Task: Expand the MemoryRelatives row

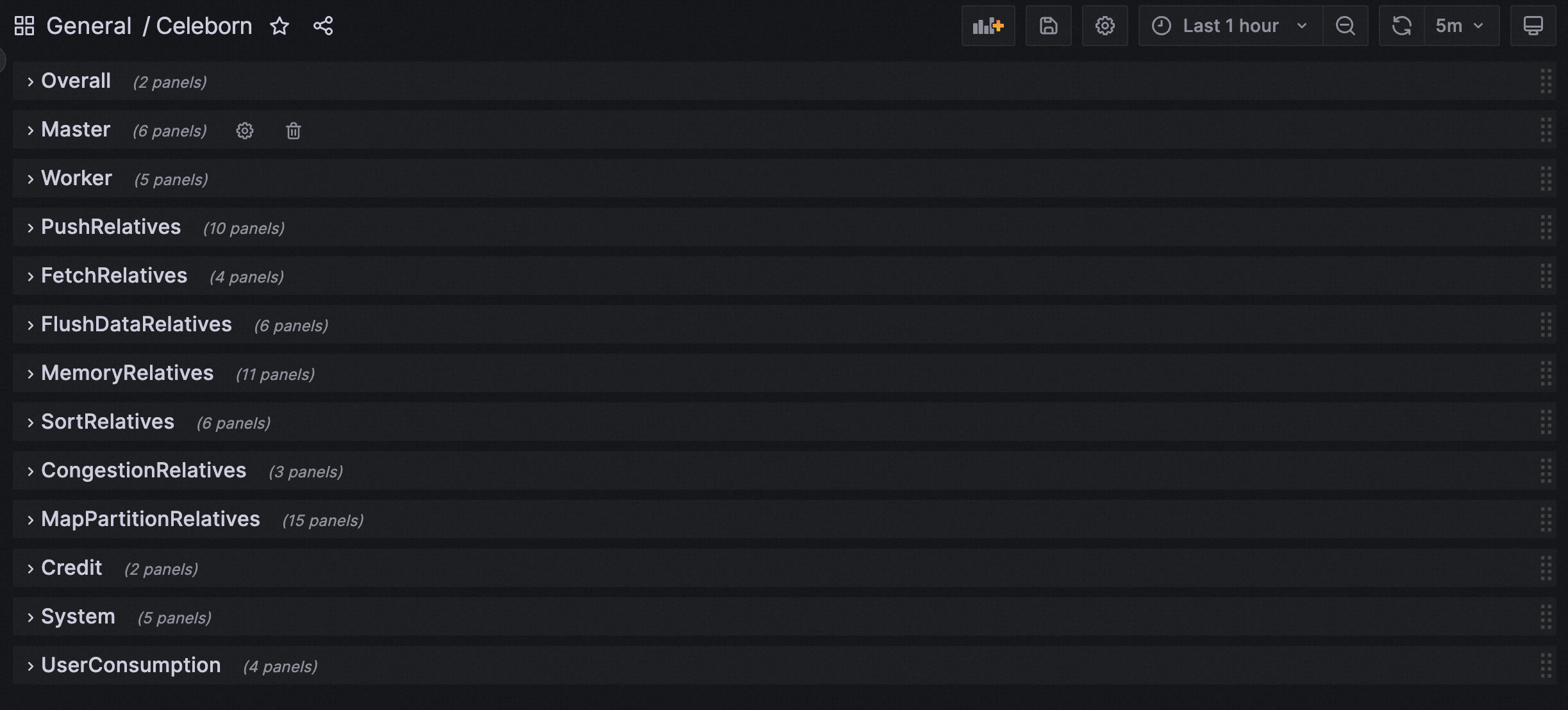Action: (127, 374)
